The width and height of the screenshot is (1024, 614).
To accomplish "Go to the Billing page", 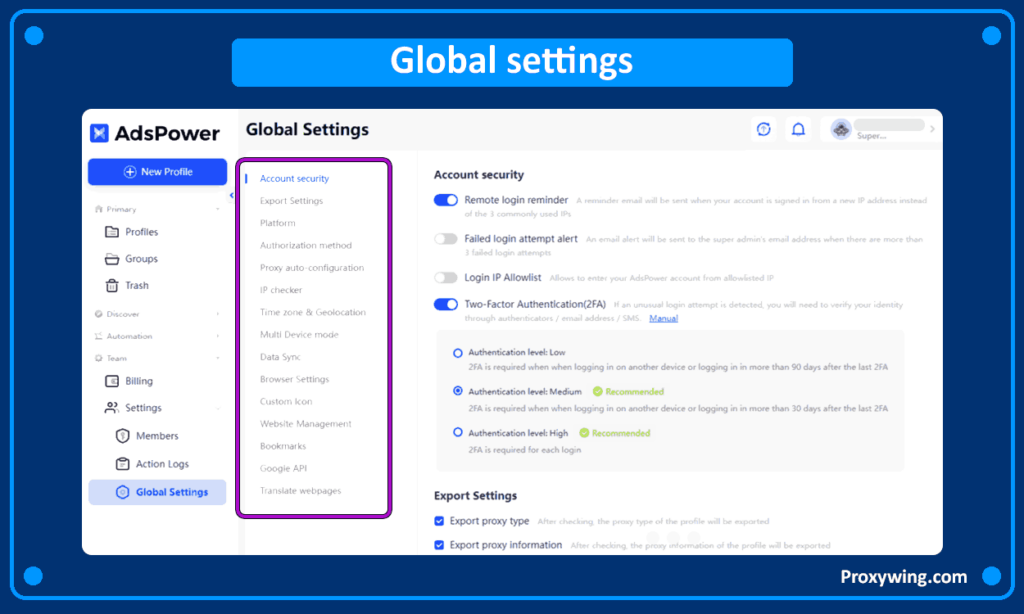I will (x=139, y=381).
